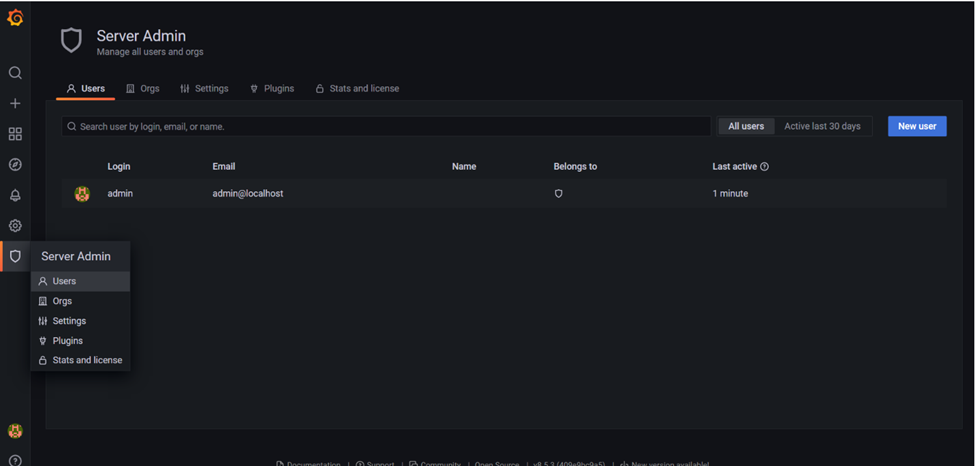Open the Alerting bell icon in sidebar
This screenshot has width=975, height=466.
pos(16,195)
